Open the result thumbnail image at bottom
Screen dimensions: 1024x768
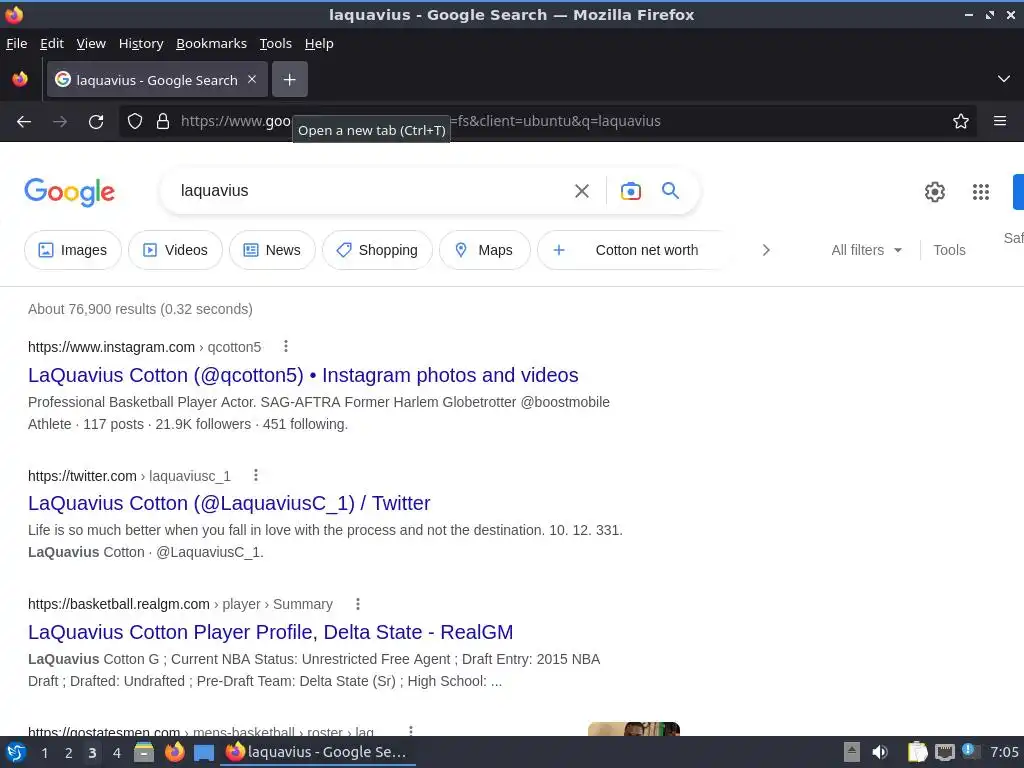click(633, 729)
